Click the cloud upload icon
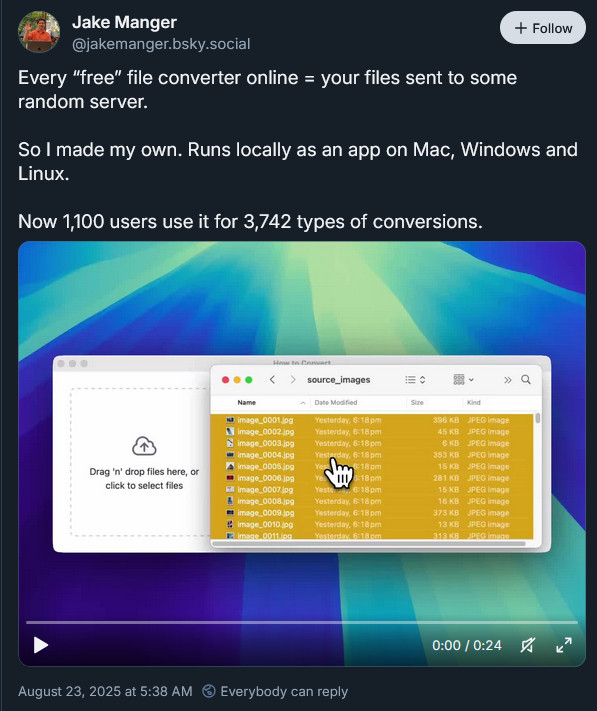This screenshot has width=597, height=711. coord(144,446)
